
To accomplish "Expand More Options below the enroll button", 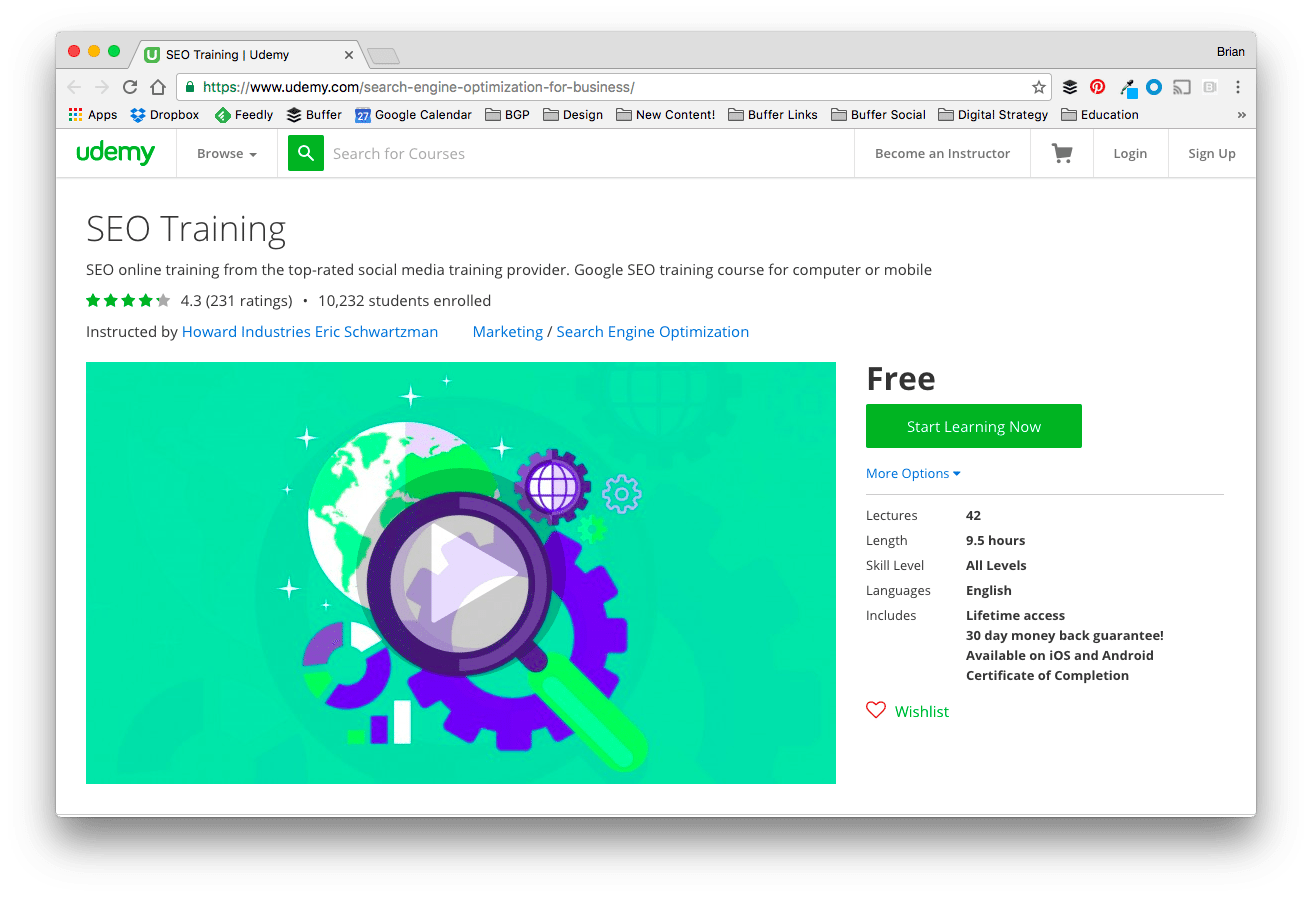I will point(912,472).
